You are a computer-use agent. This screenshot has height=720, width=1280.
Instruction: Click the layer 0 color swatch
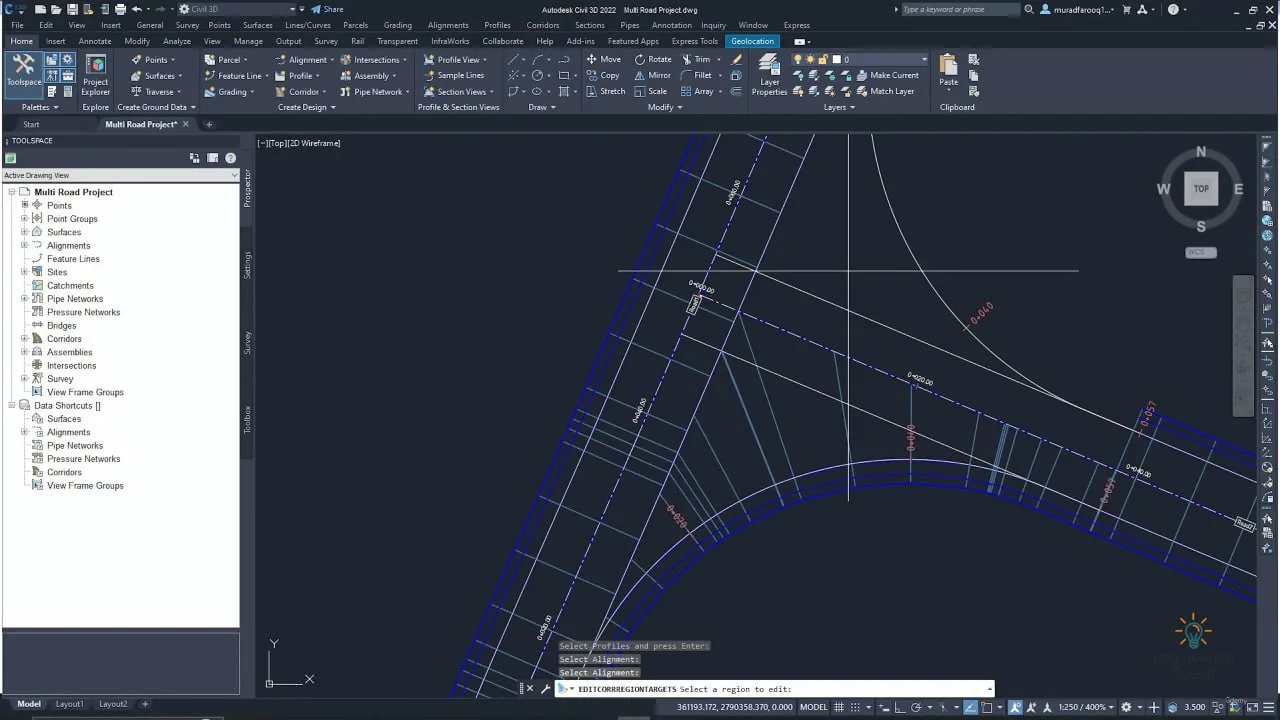(837, 59)
